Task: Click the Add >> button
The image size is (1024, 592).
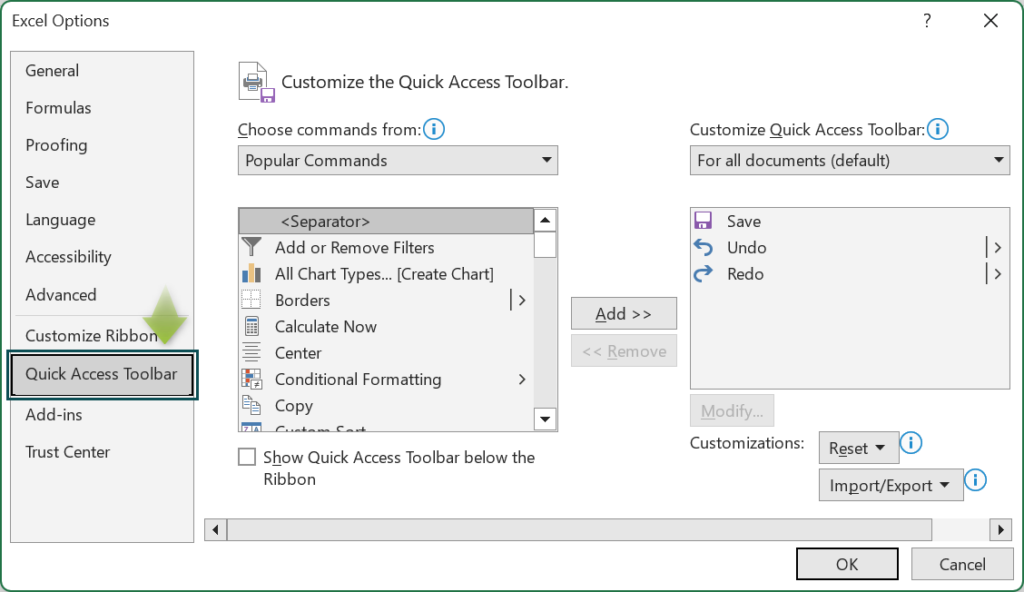Action: pos(624,314)
